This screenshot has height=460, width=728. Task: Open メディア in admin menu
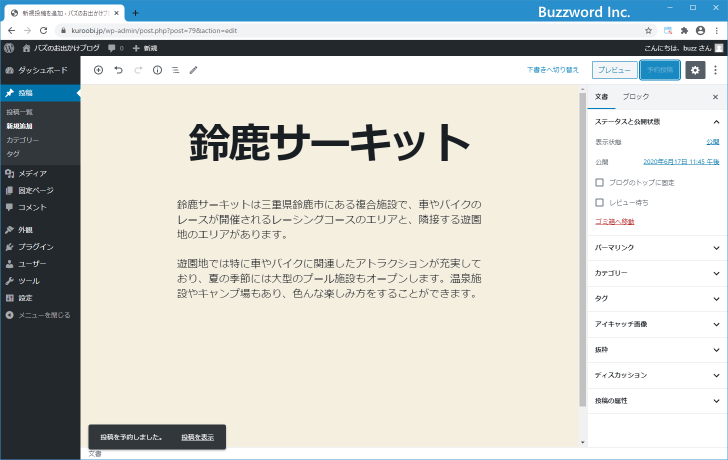(x=40, y=174)
